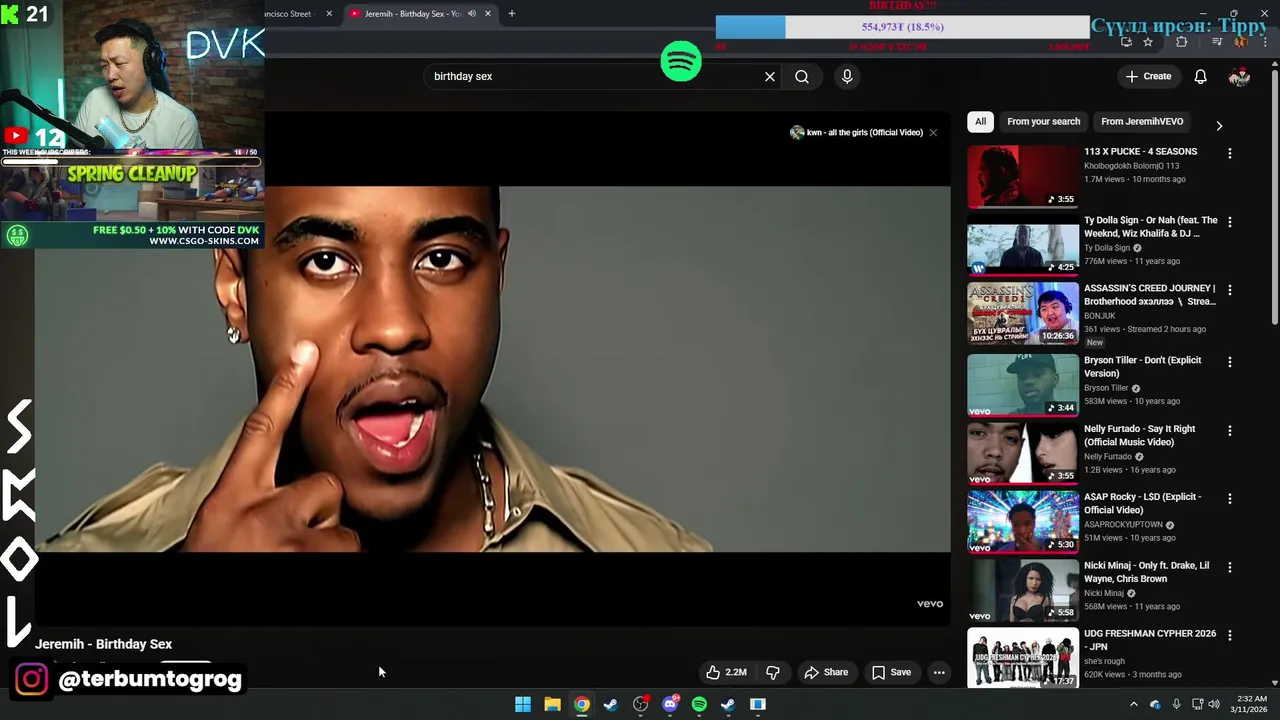Click the Kholbogdokh BolomjQ 113 channel name
This screenshot has height=720, width=1280.
pos(1131,166)
